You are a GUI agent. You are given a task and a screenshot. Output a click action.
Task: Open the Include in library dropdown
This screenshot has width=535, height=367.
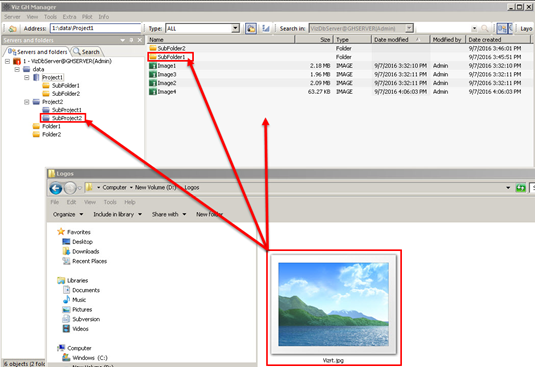[118, 215]
